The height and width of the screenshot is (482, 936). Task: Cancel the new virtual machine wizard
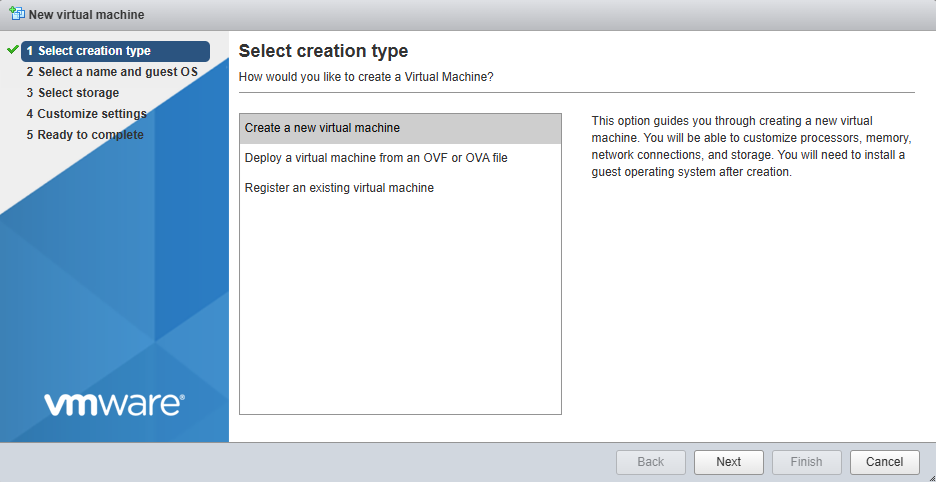click(x=884, y=462)
